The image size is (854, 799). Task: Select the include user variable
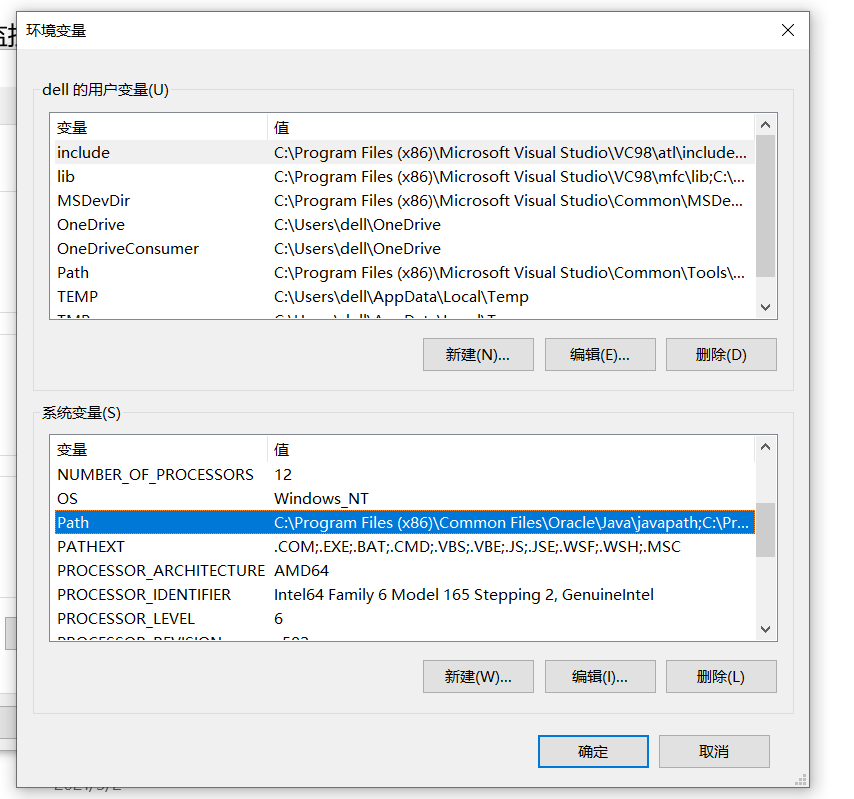coord(405,153)
